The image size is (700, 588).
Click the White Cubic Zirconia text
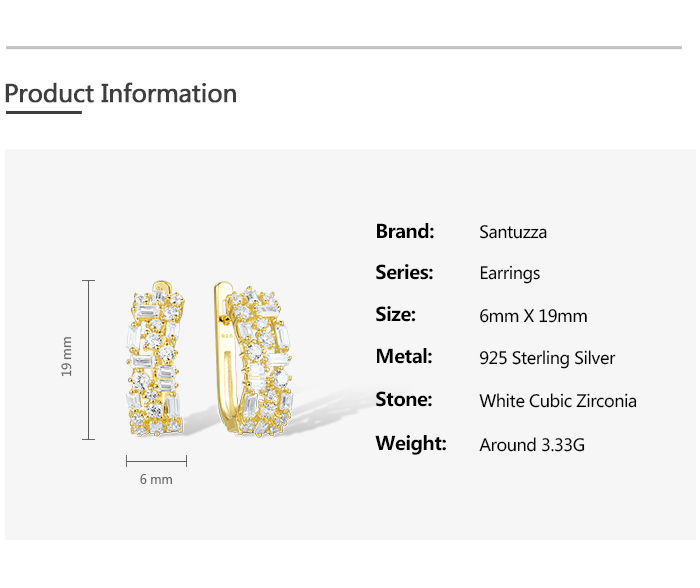tap(558, 401)
